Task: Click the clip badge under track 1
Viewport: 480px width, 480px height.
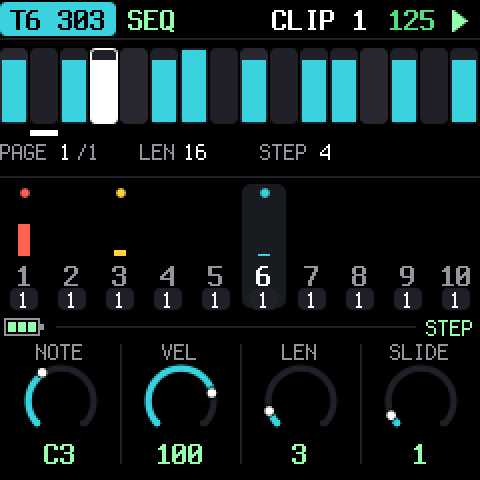Action: click(24, 300)
